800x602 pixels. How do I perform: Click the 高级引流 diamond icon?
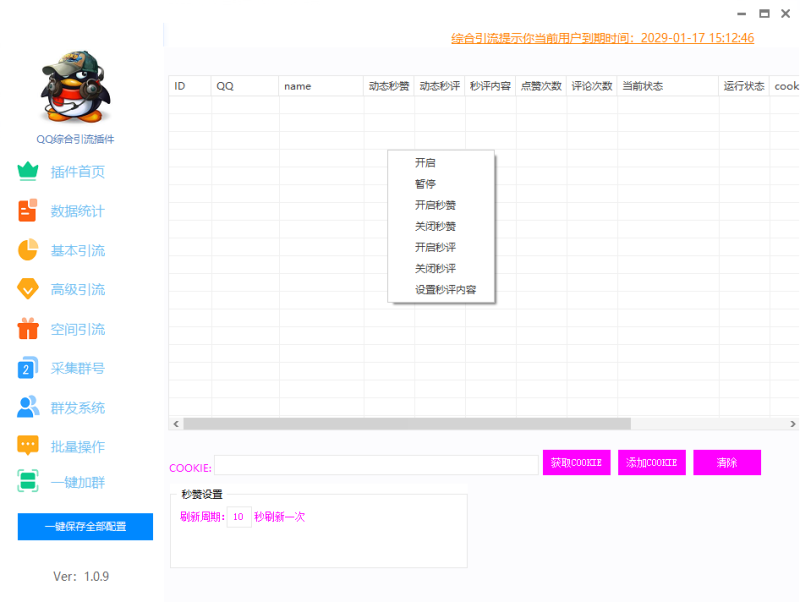coord(28,289)
